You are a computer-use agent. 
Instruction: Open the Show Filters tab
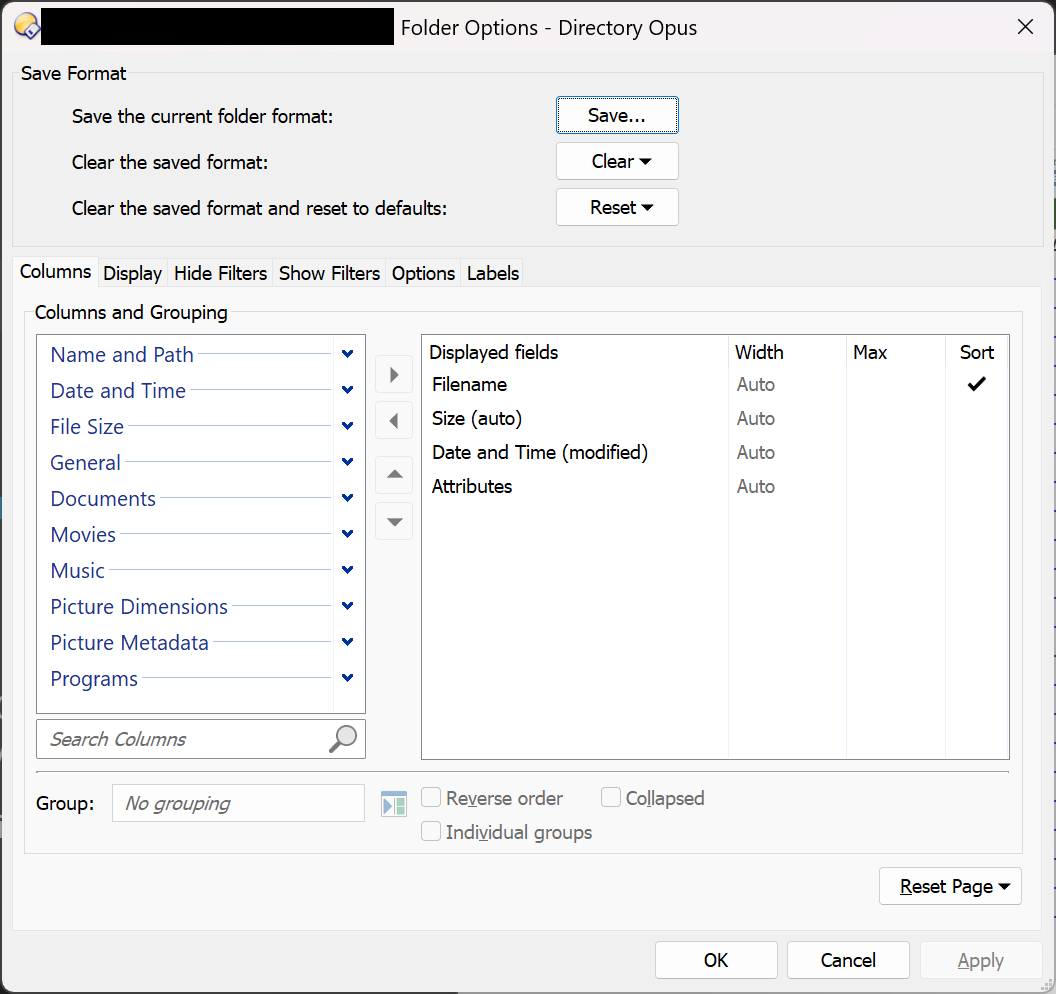point(329,273)
